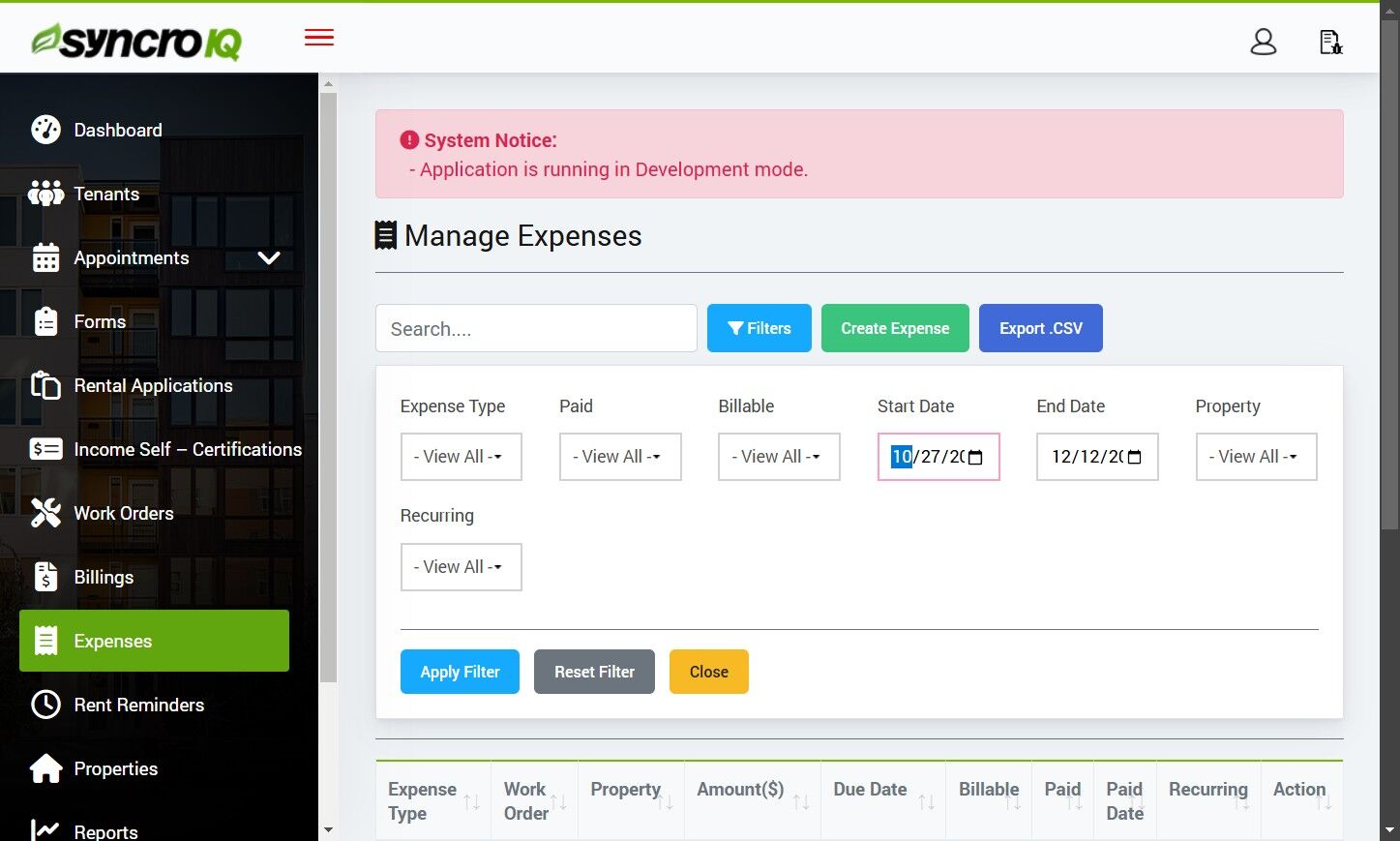
Task: Click Reset Filter button
Action: [594, 672]
